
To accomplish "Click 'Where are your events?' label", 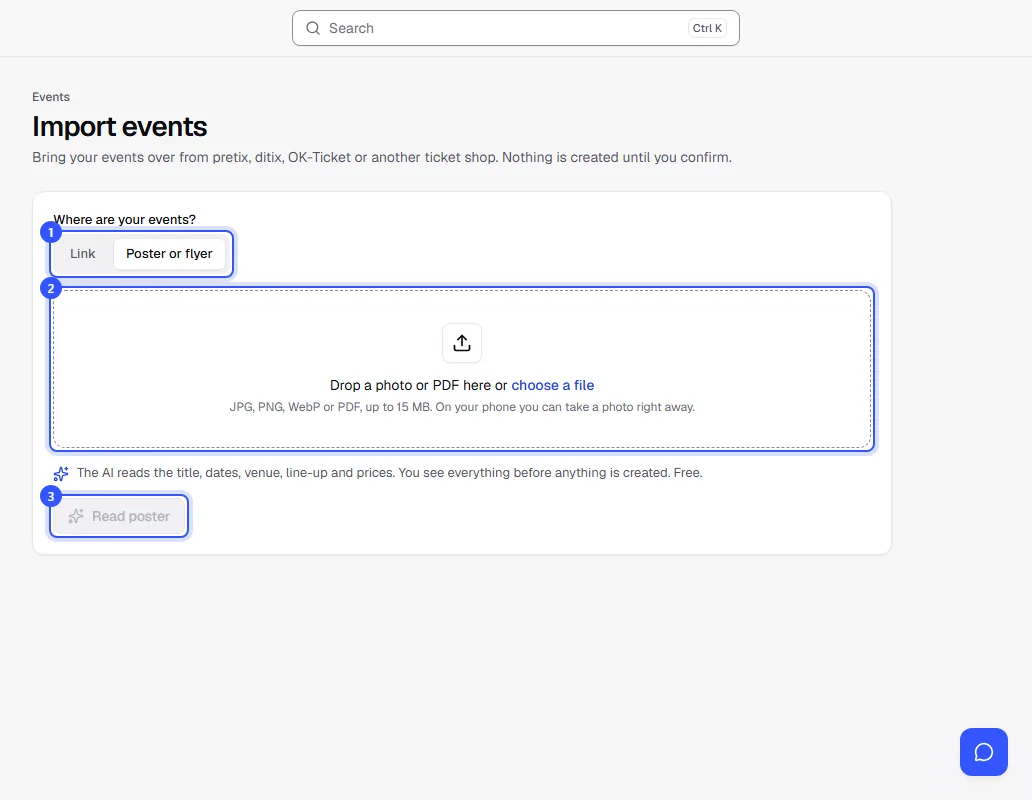I will tap(124, 220).
